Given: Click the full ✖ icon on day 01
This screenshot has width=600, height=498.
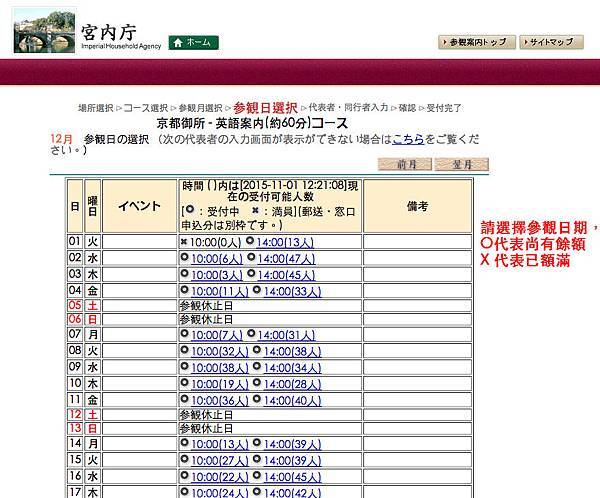Looking at the screenshot, I should (184, 242).
